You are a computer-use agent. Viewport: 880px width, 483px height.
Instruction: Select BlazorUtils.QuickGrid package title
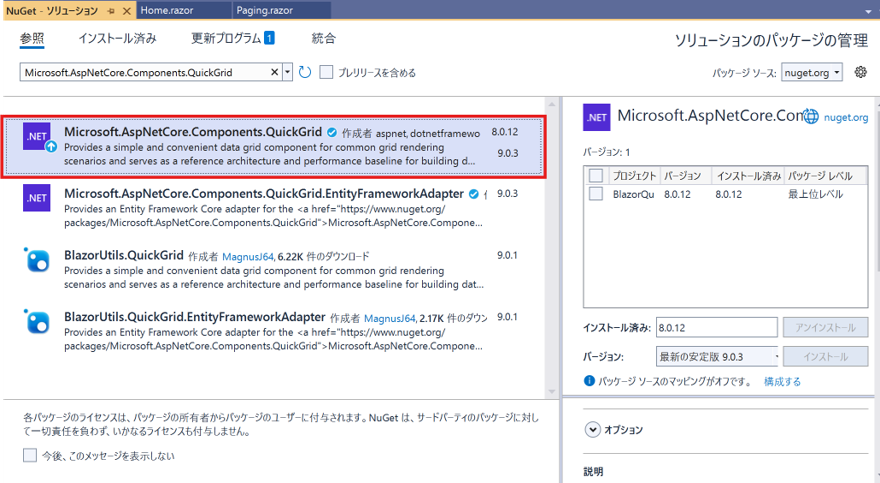123,255
